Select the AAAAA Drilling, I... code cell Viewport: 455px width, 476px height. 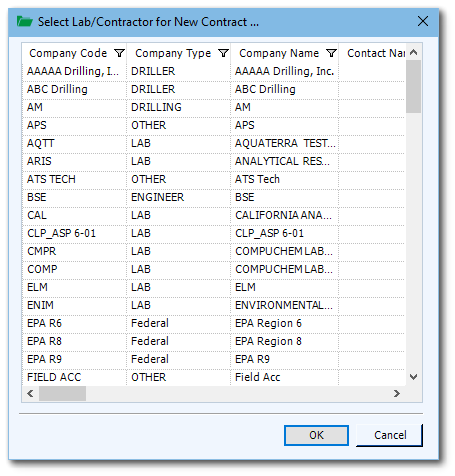(x=74, y=71)
